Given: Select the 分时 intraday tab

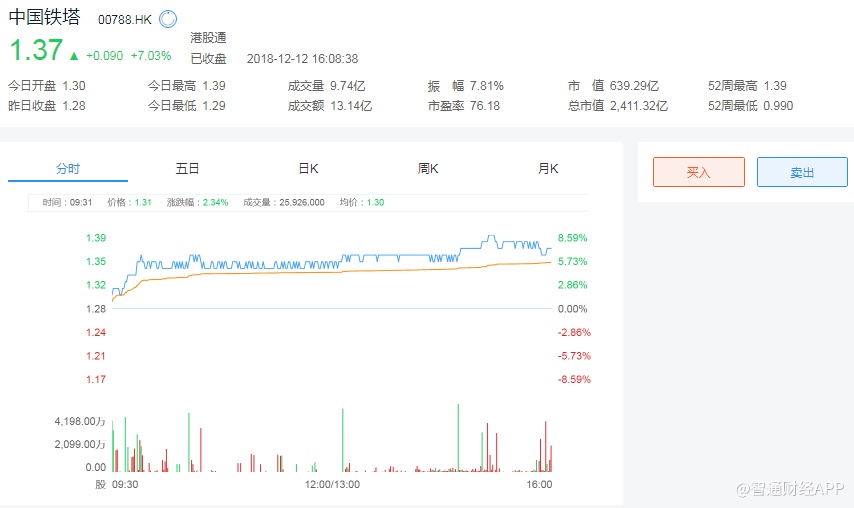Looking at the screenshot, I should [67, 169].
